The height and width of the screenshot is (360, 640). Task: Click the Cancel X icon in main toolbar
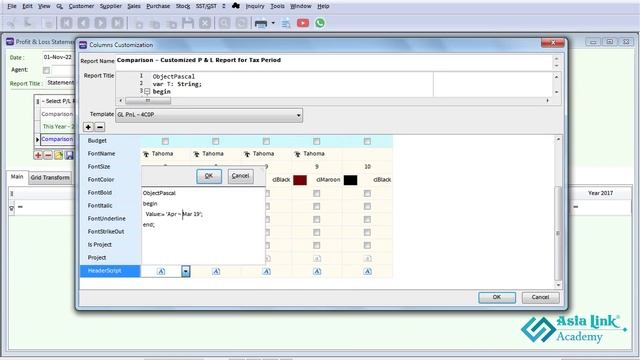tap(205, 23)
